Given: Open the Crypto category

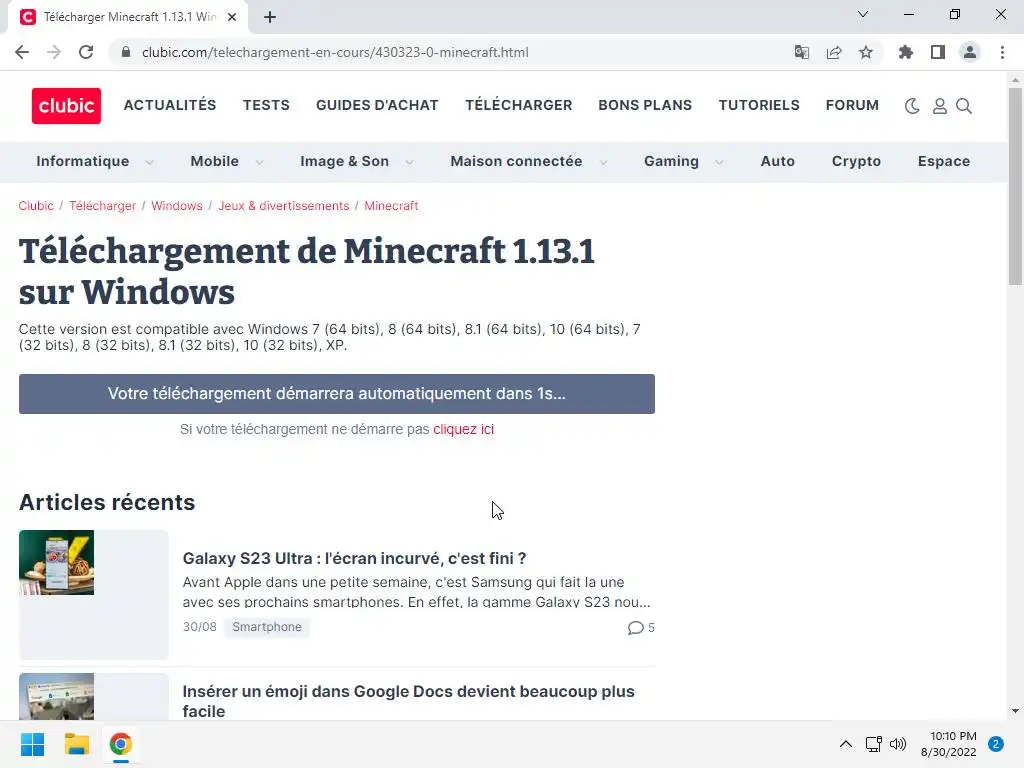Looking at the screenshot, I should [x=856, y=161].
